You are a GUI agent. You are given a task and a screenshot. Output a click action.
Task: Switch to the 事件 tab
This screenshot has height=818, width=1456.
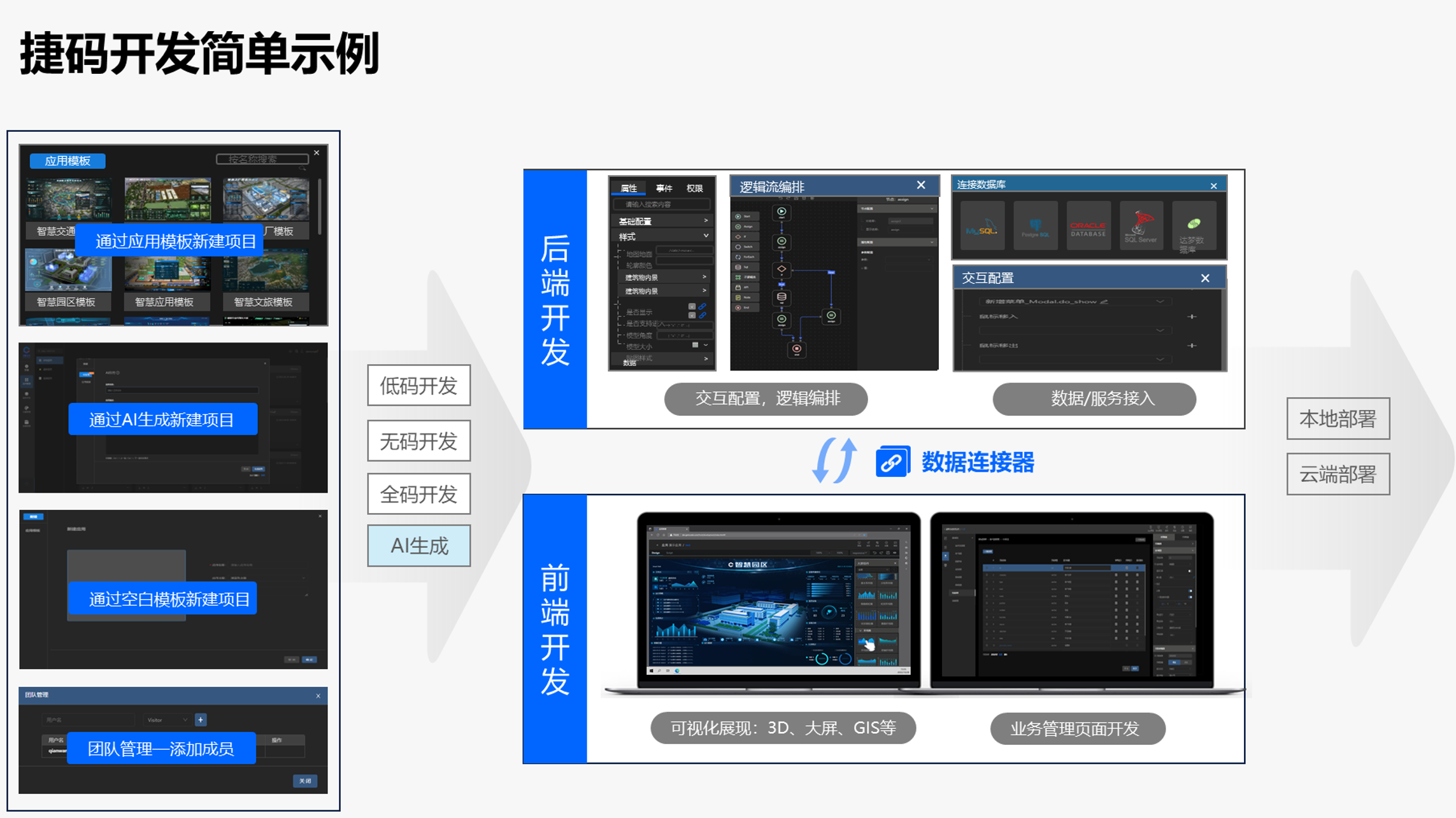coord(664,188)
